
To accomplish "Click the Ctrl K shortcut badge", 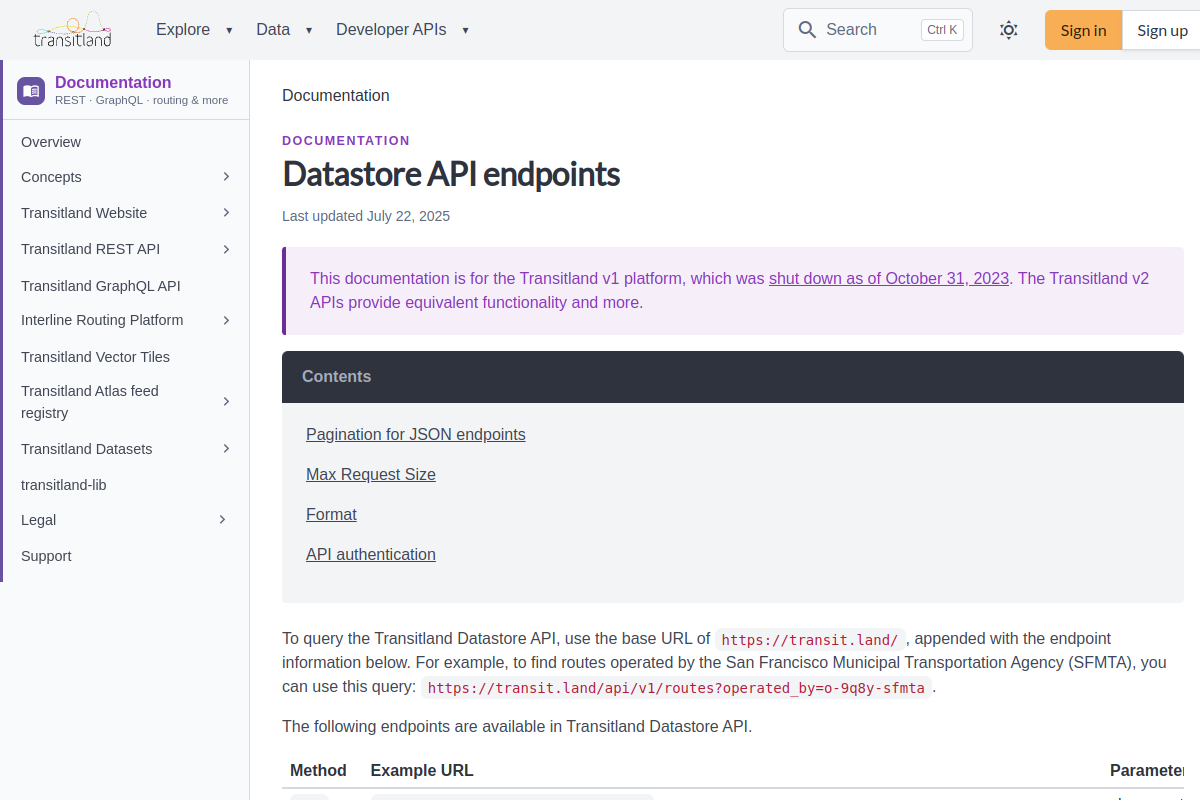I will (942, 30).
